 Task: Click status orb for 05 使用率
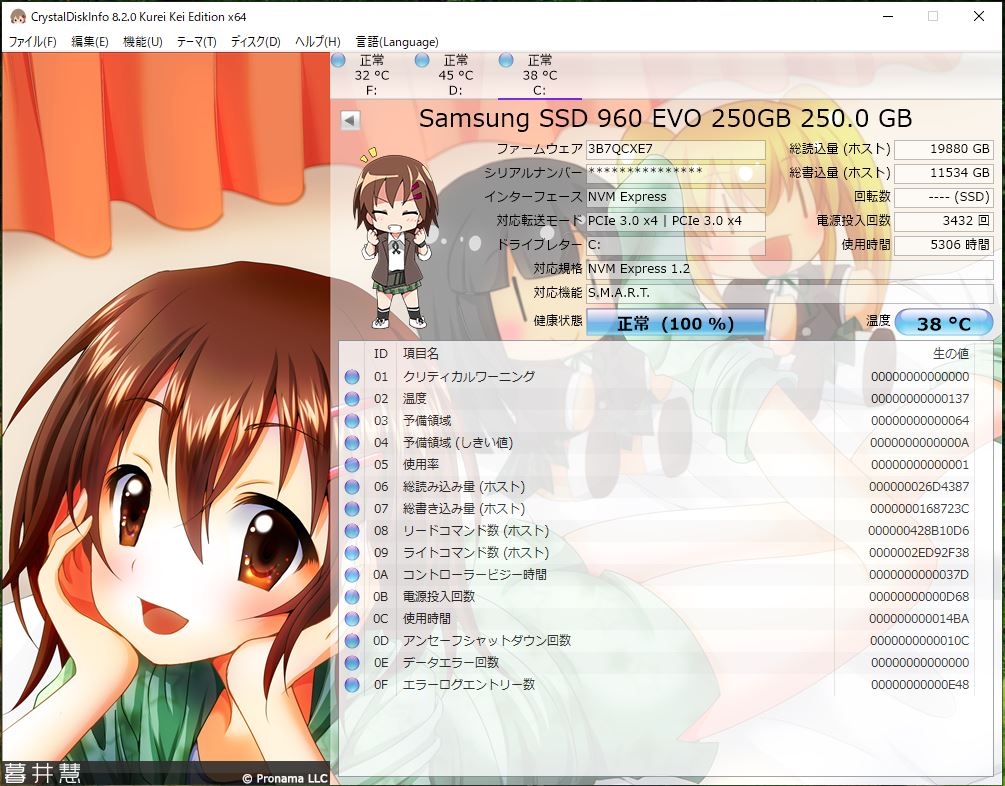[x=352, y=465]
